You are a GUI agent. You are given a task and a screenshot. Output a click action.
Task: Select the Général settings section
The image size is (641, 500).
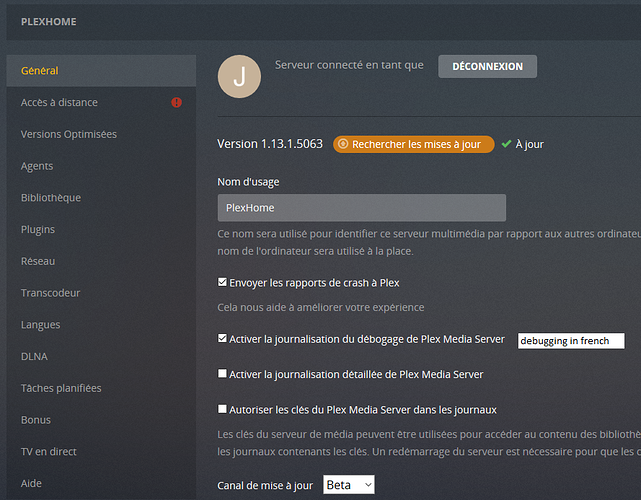click(x=101, y=71)
